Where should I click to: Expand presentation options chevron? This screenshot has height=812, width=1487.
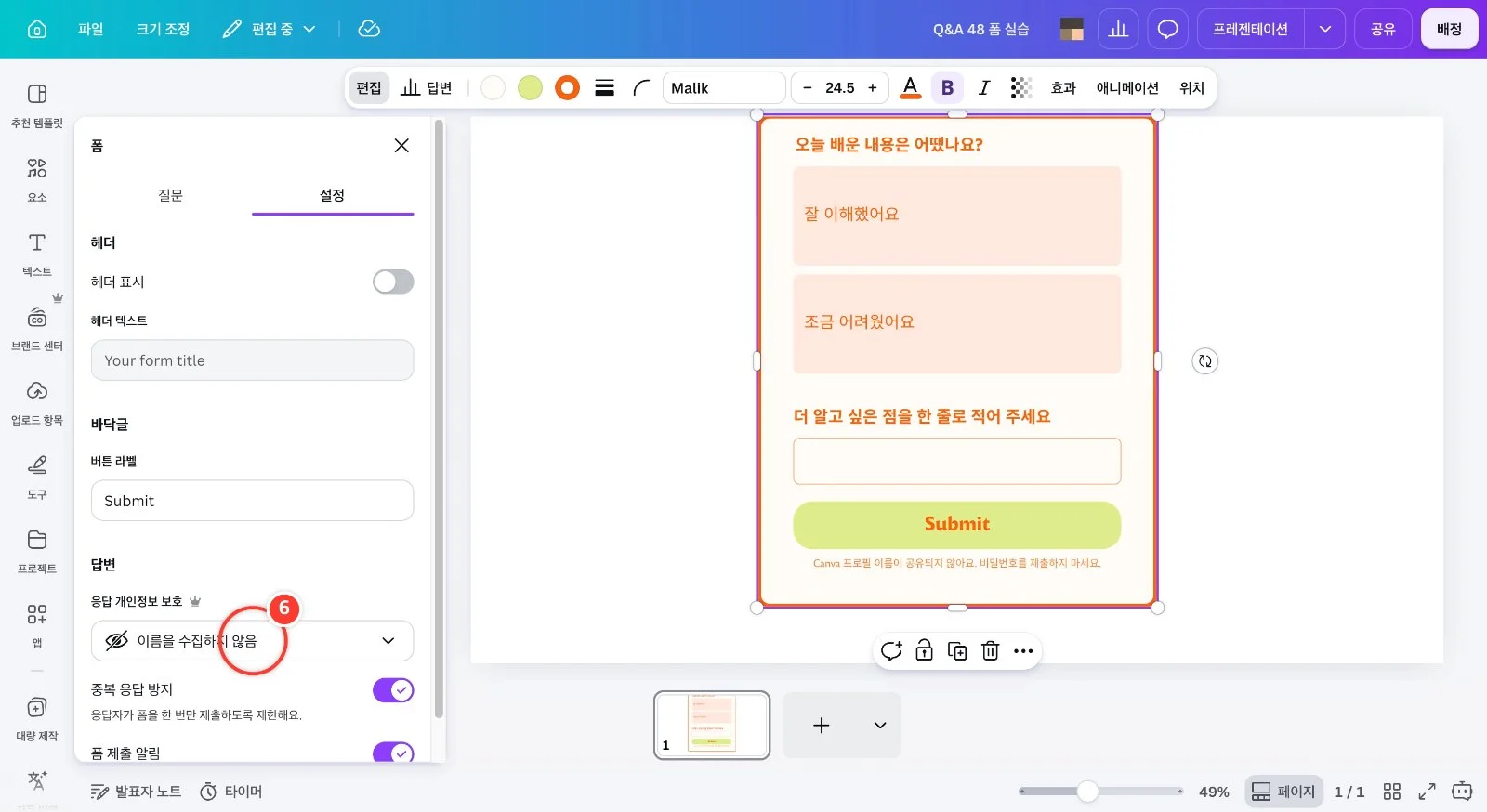[x=1325, y=29]
